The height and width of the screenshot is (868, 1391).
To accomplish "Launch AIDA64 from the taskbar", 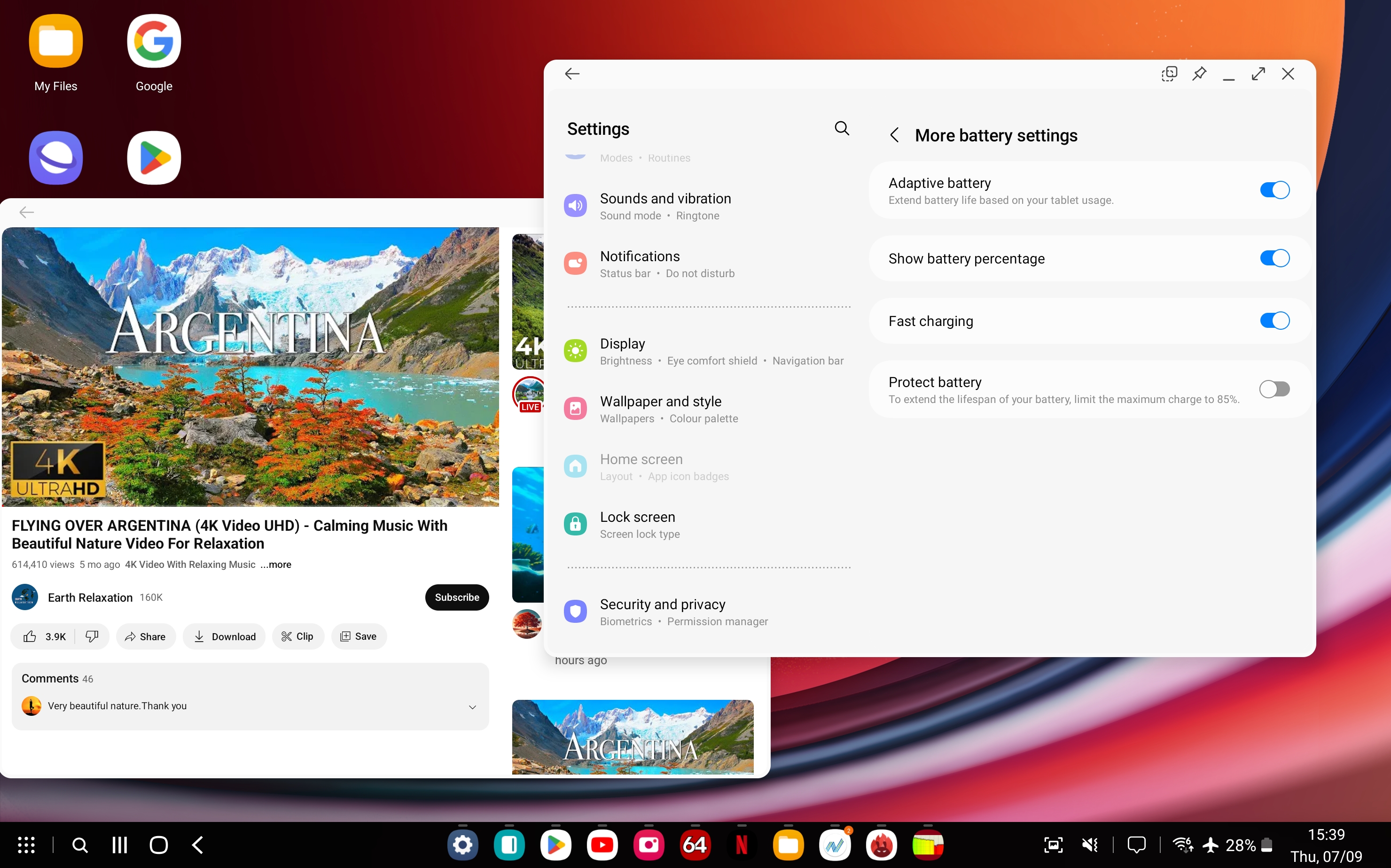I will click(x=695, y=845).
